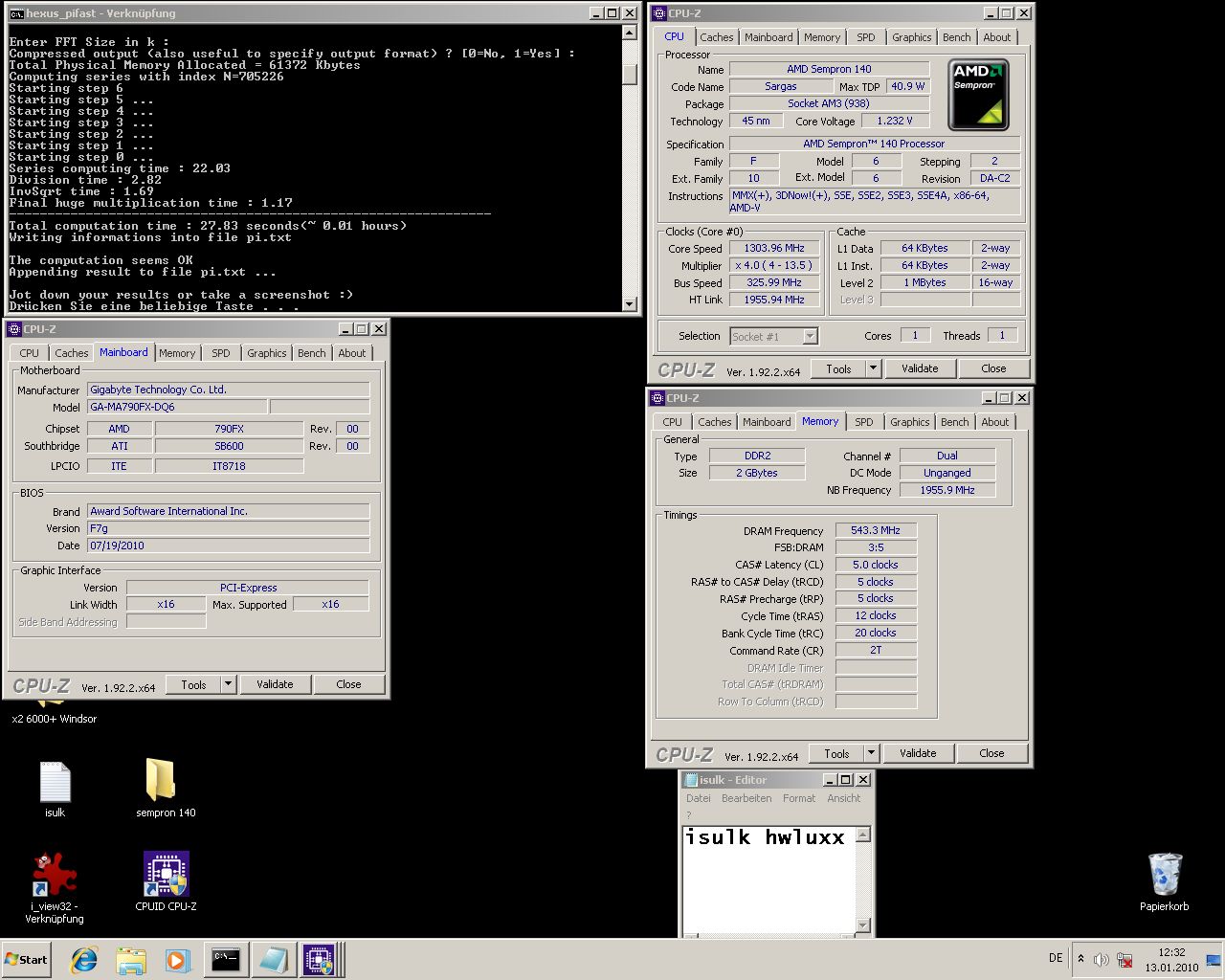Click scroll up arrow in console window
The image size is (1225, 980).
point(629,33)
